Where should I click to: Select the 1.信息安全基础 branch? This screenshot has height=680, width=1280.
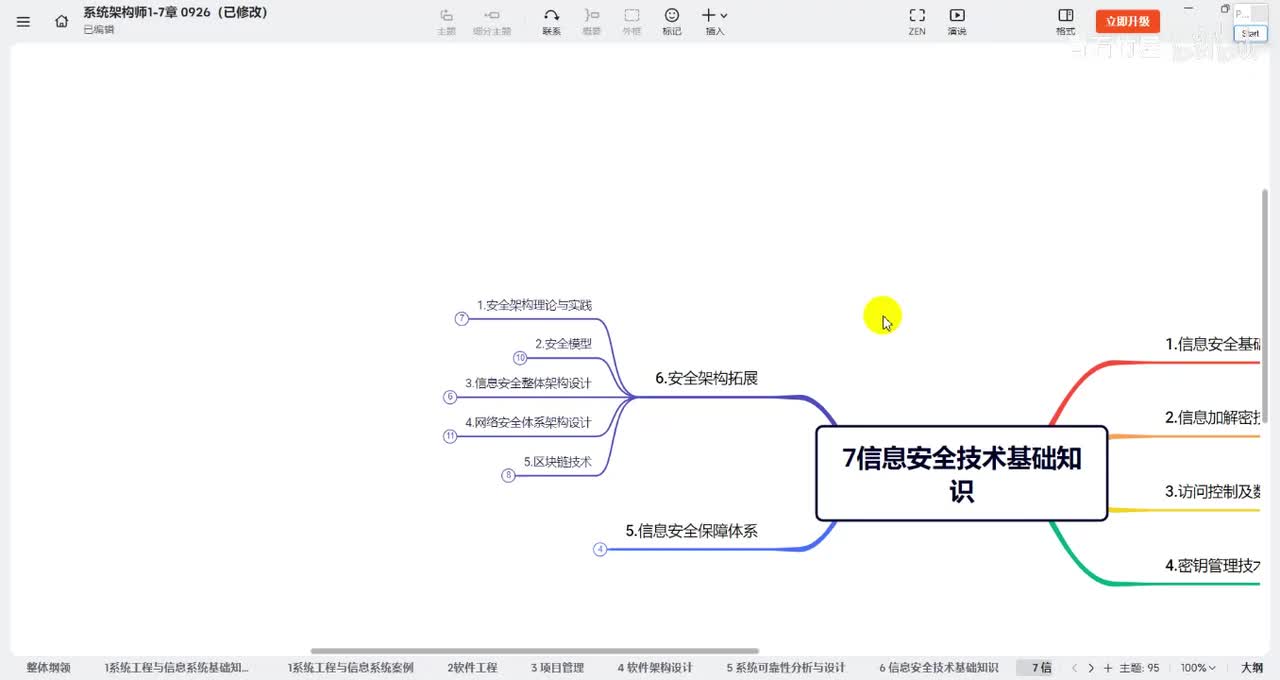pyautogui.click(x=1212, y=344)
